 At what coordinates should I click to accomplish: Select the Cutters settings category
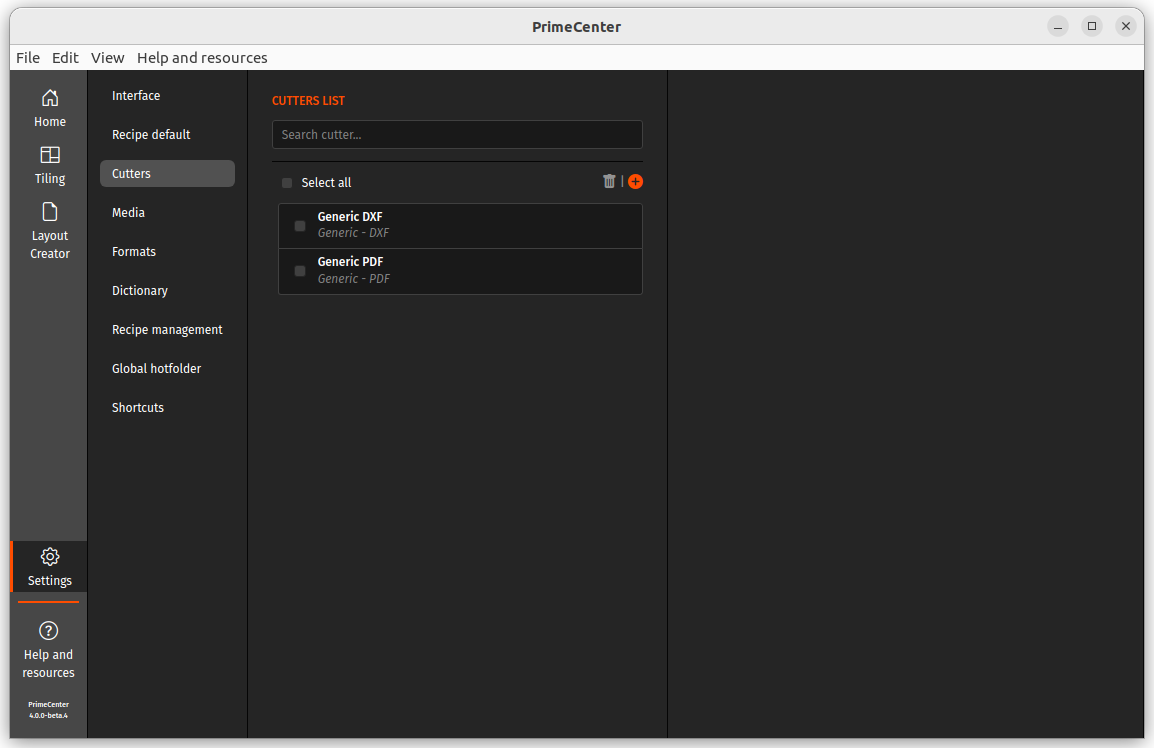pyautogui.click(x=167, y=174)
